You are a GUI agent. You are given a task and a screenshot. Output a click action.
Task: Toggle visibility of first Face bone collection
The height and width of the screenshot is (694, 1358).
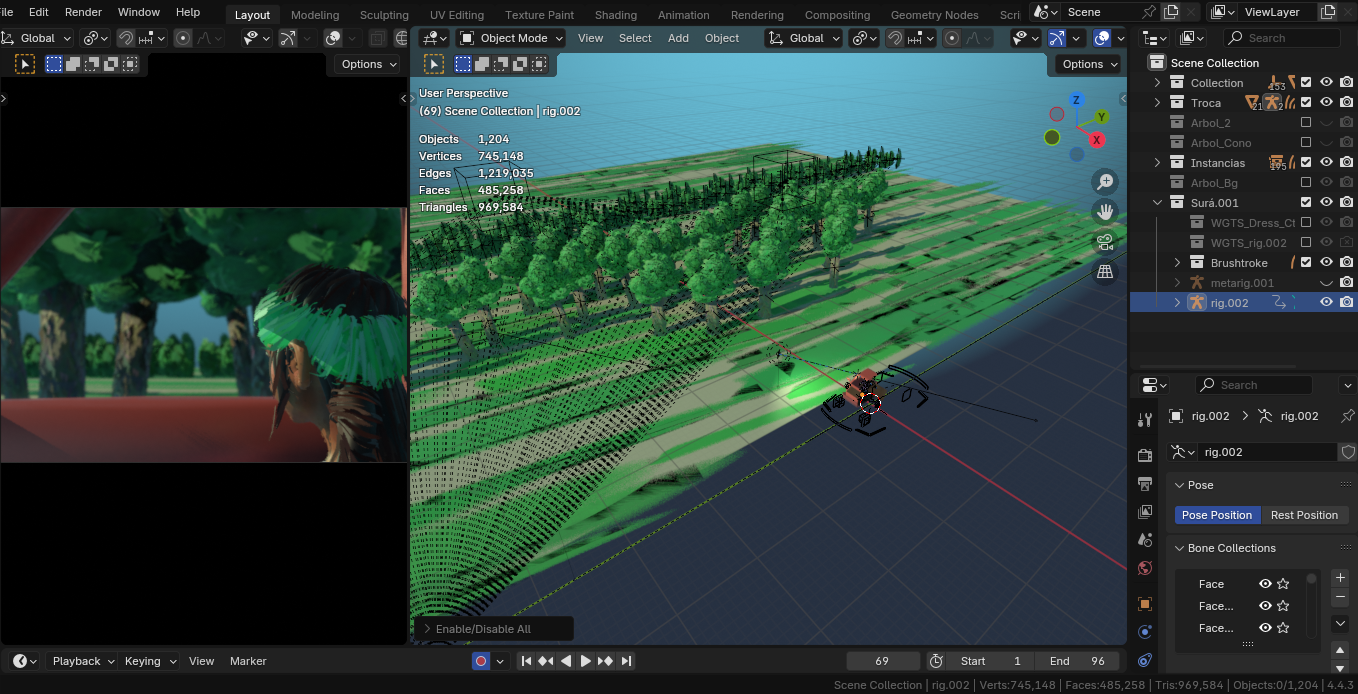(x=1265, y=584)
